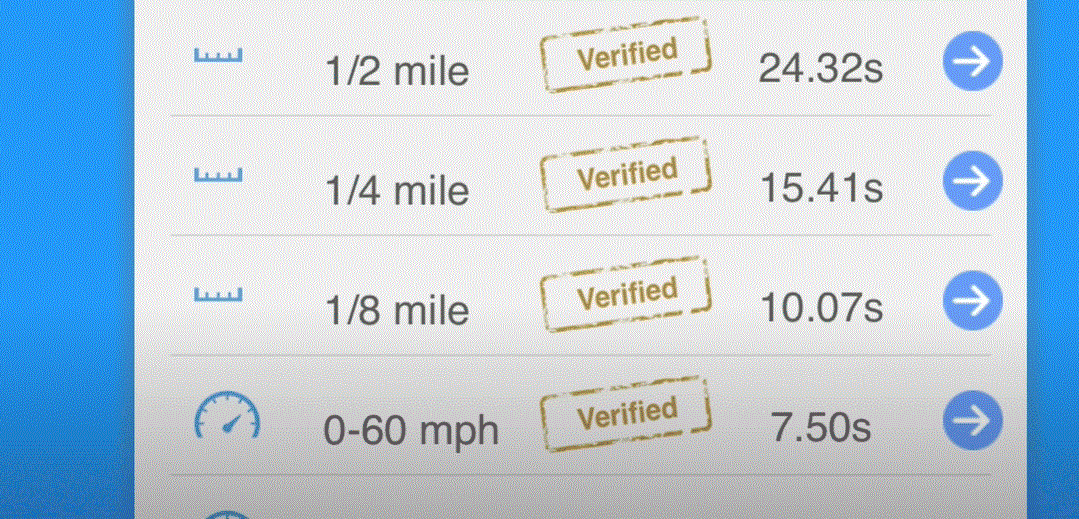Click the 15.41s time value
The width and height of the screenshot is (1079, 519).
pos(821,189)
